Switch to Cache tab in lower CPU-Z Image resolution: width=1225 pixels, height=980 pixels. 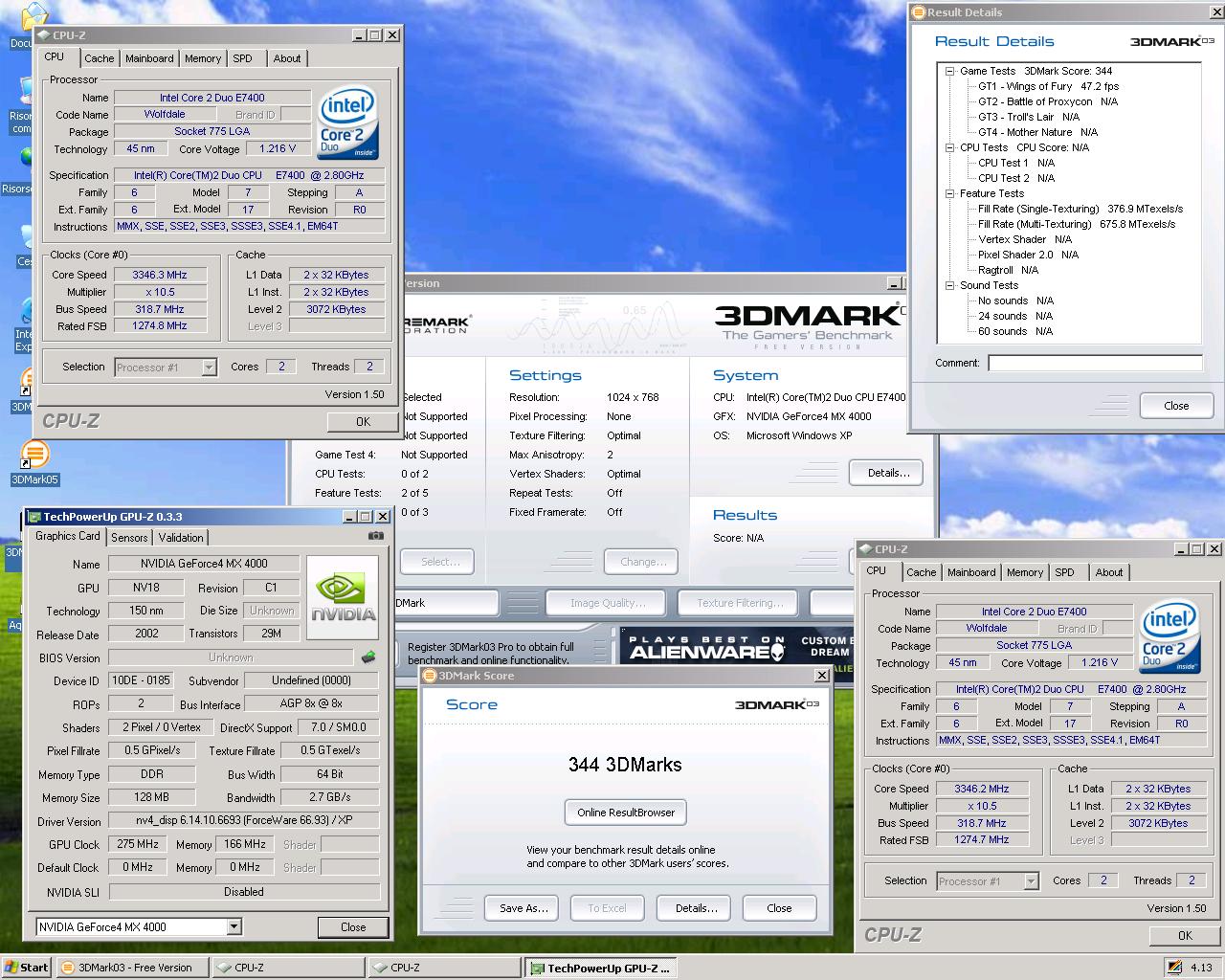[921, 572]
